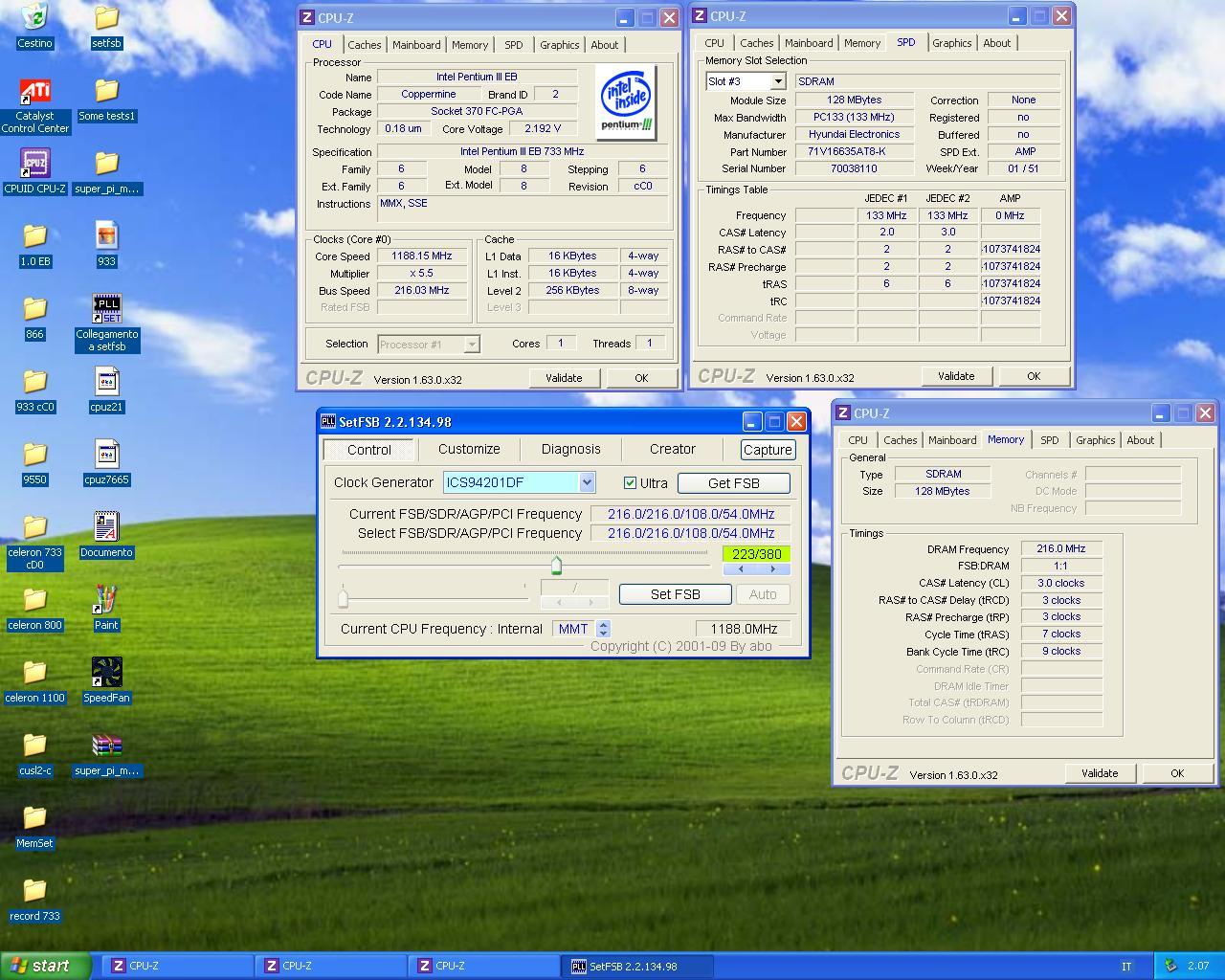This screenshot has width=1225, height=980.
Task: Click the Get FSB button
Action: click(734, 483)
